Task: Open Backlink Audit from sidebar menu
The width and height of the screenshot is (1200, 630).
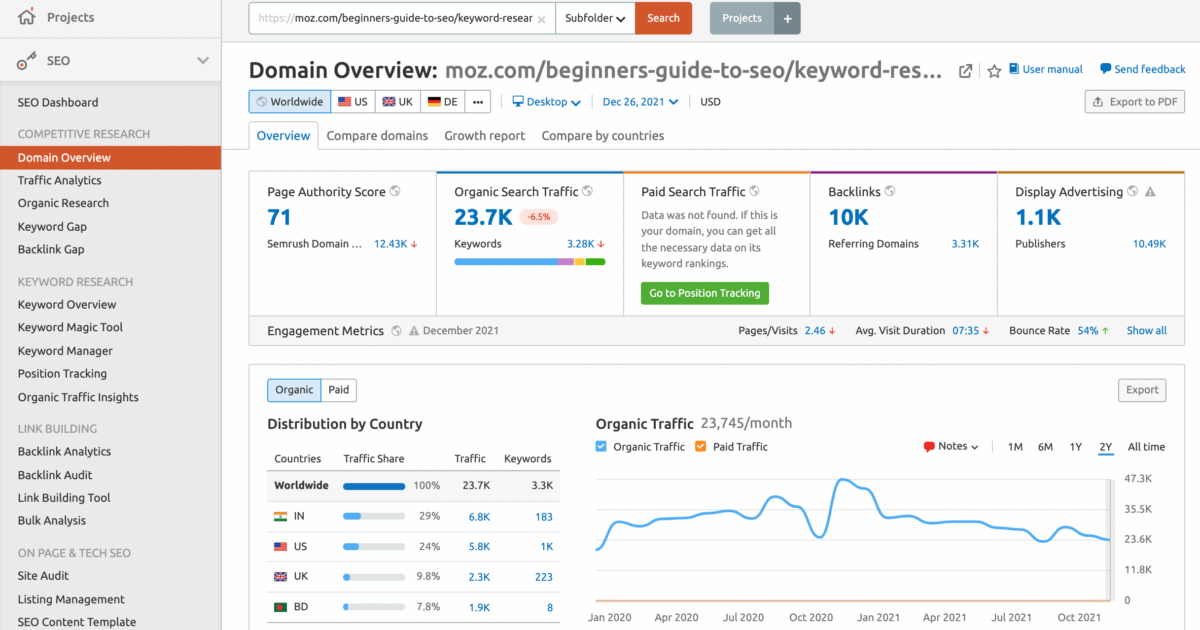Action: point(53,474)
